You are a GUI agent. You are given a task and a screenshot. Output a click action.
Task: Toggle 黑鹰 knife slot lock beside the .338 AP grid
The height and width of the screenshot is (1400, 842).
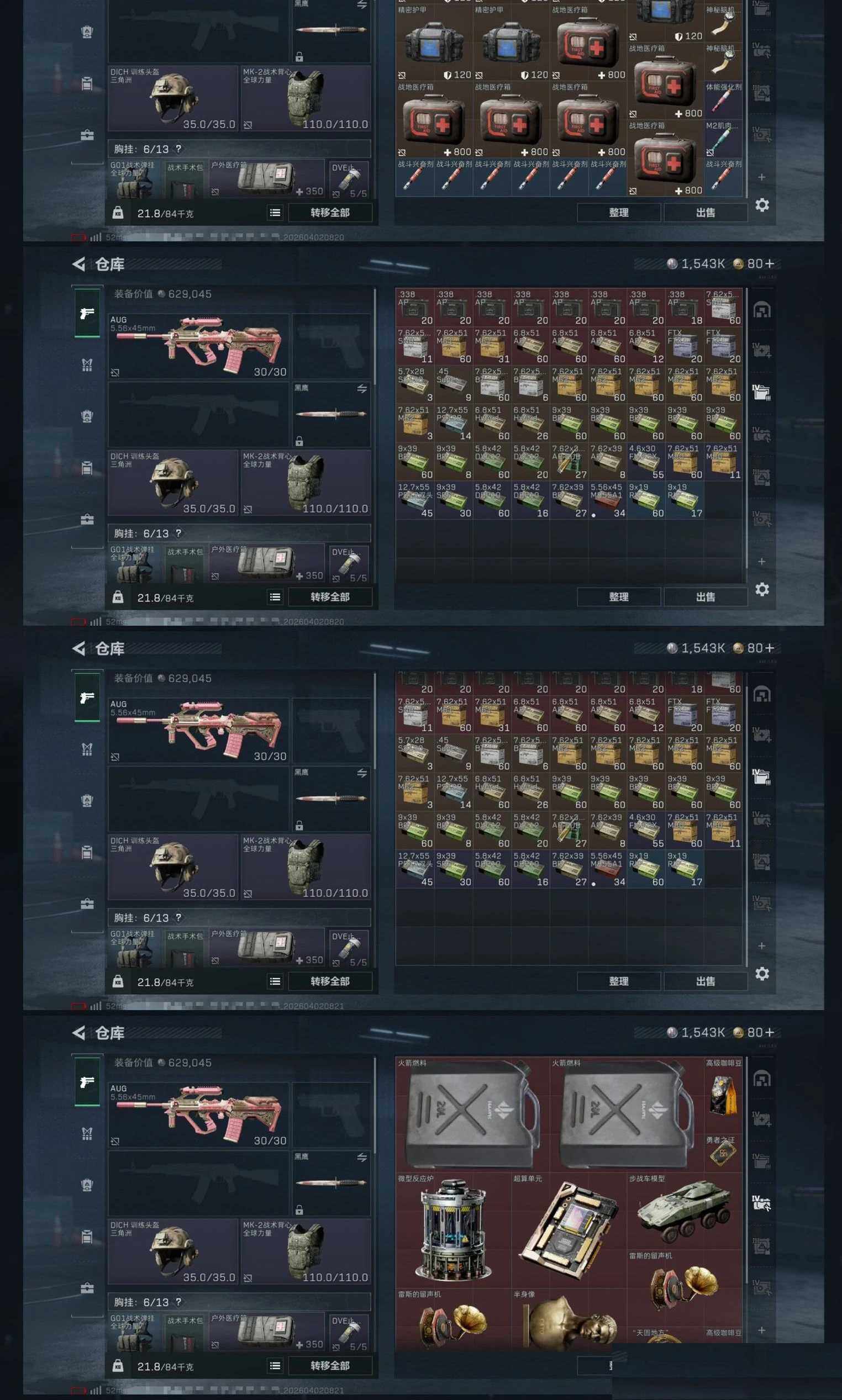[x=299, y=441]
